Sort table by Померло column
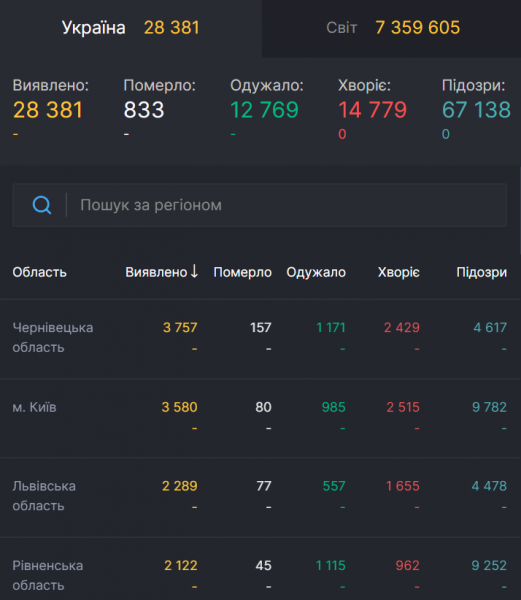 click(x=243, y=272)
